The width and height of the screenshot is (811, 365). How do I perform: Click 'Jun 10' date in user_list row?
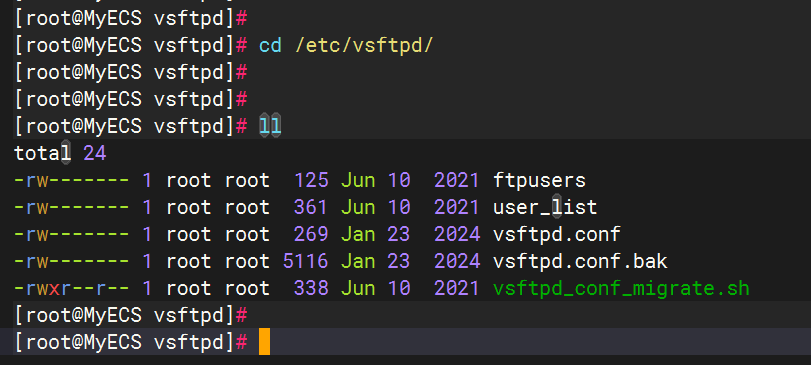click(x=376, y=207)
